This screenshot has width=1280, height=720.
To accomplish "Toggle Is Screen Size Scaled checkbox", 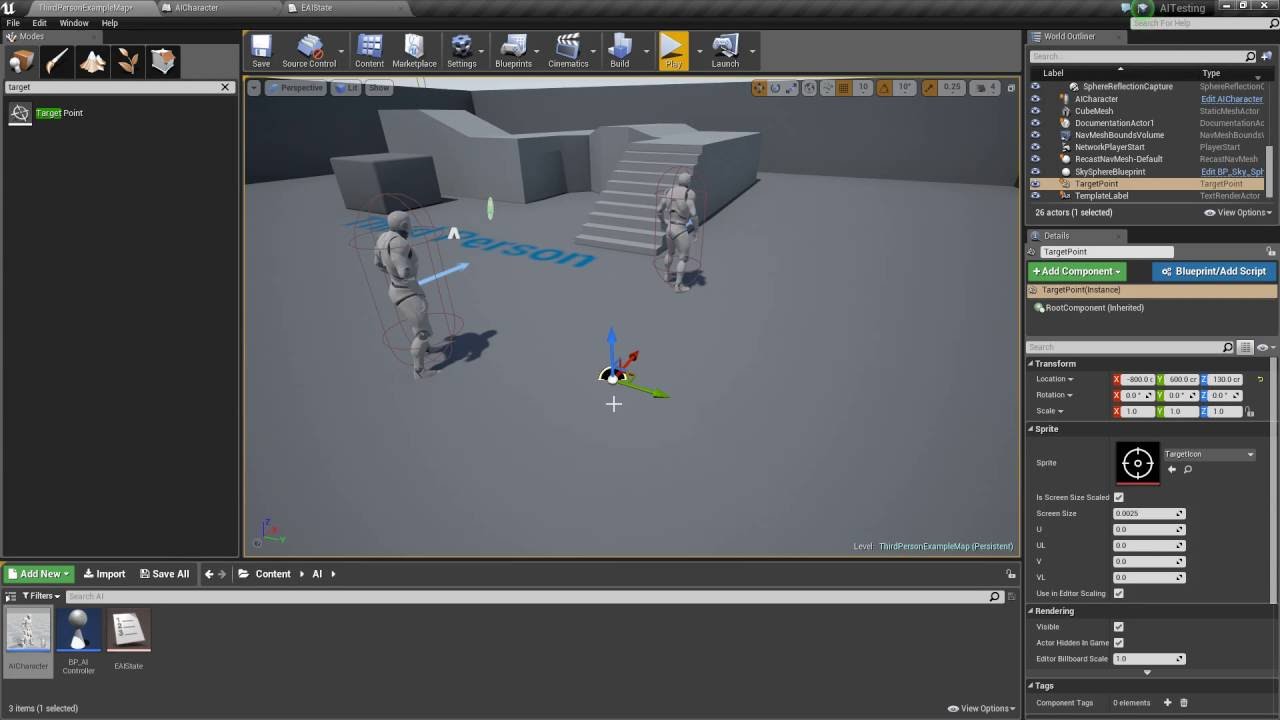I will point(1118,497).
